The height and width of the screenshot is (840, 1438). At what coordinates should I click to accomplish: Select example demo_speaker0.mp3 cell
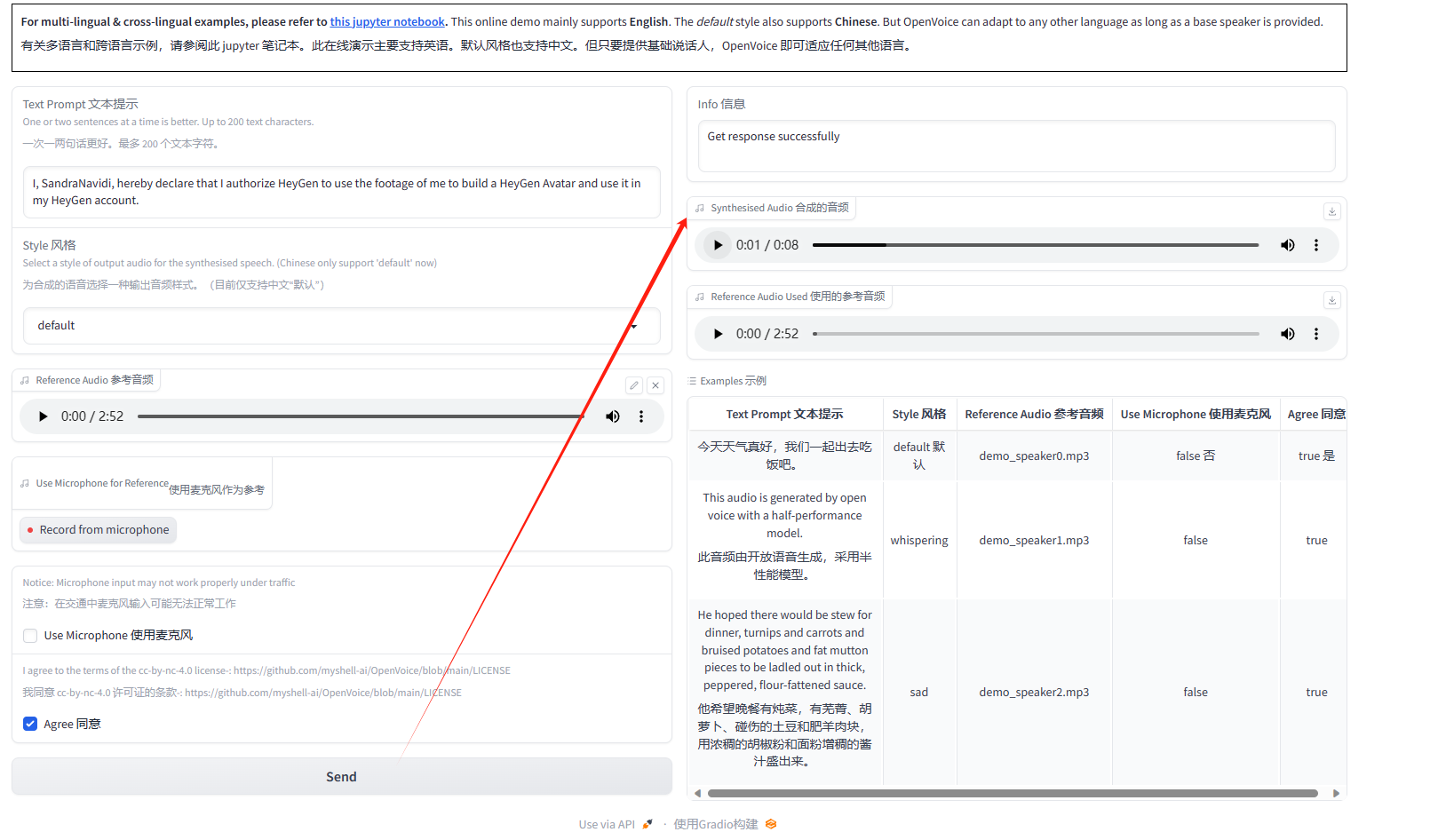[1034, 456]
